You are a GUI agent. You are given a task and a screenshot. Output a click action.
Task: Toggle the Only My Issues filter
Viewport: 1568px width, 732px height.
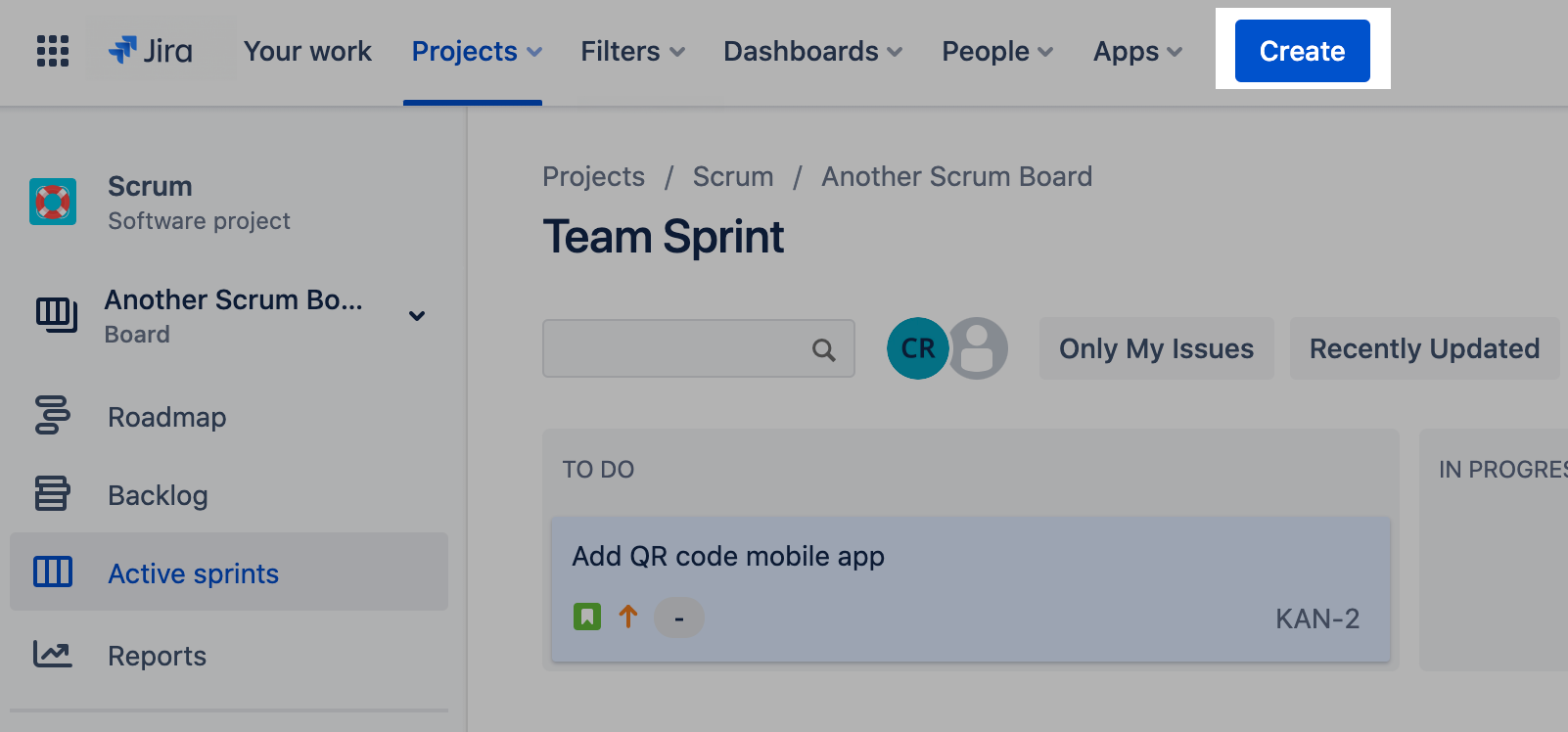tap(1156, 348)
